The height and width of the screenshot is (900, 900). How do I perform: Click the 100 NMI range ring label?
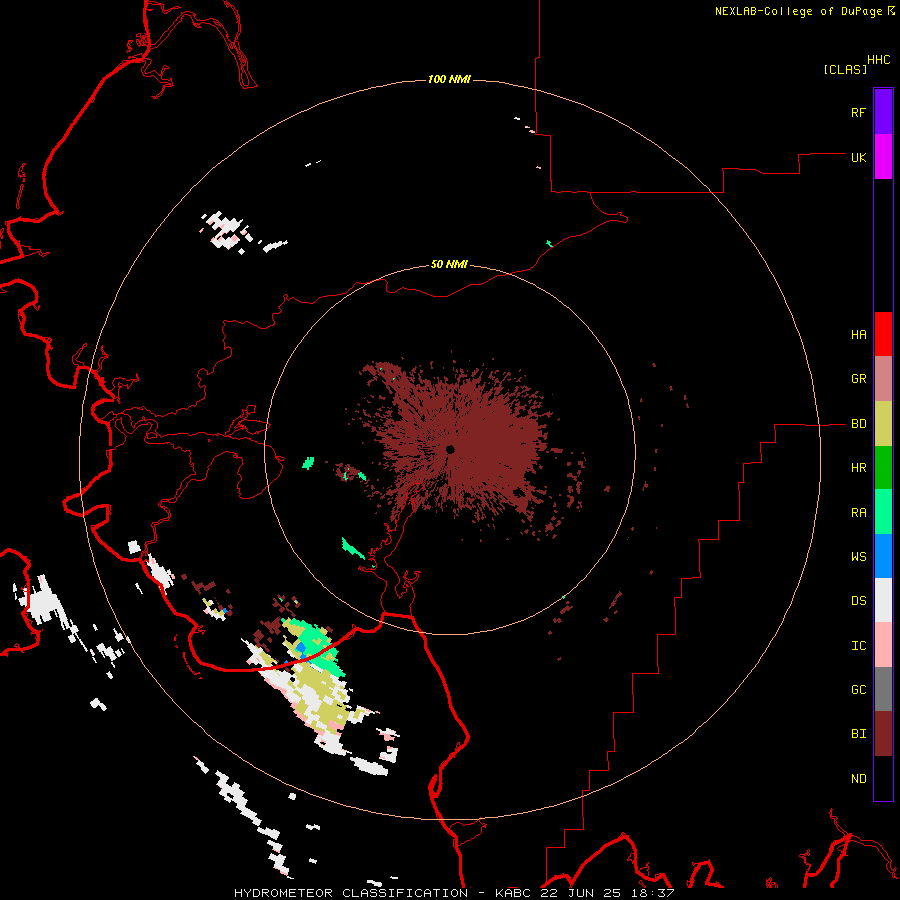449,79
